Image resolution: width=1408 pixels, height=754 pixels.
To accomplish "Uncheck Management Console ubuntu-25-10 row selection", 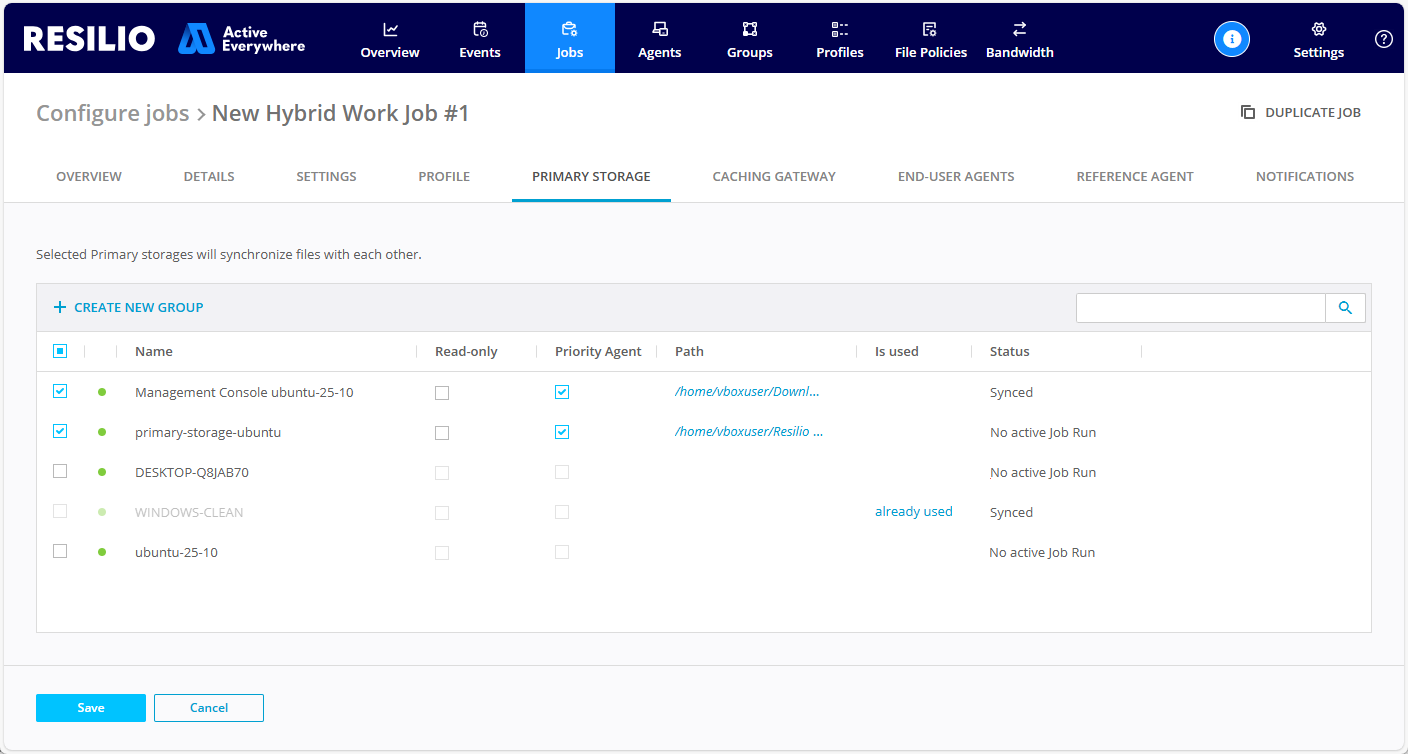I will (60, 391).
